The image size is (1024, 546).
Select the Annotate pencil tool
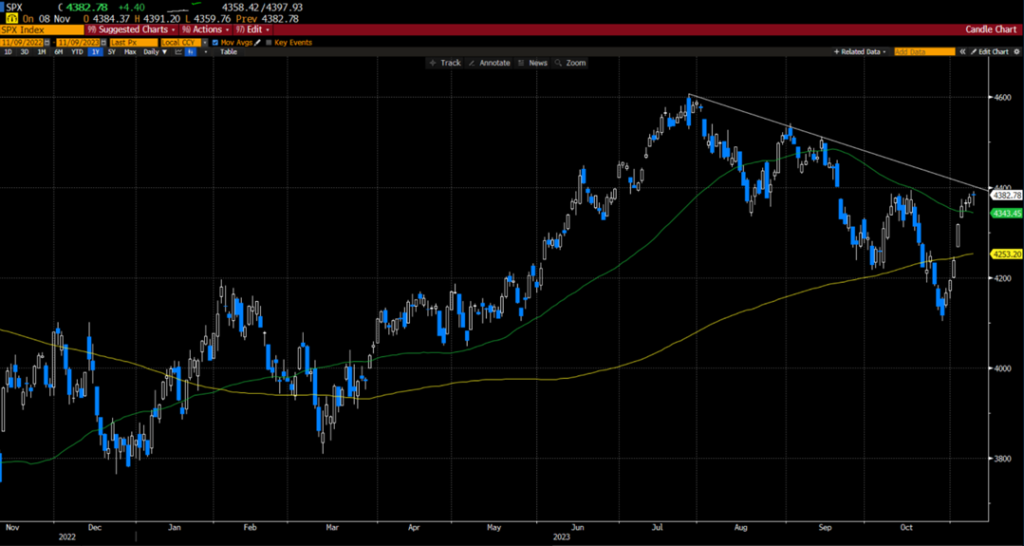pos(470,63)
